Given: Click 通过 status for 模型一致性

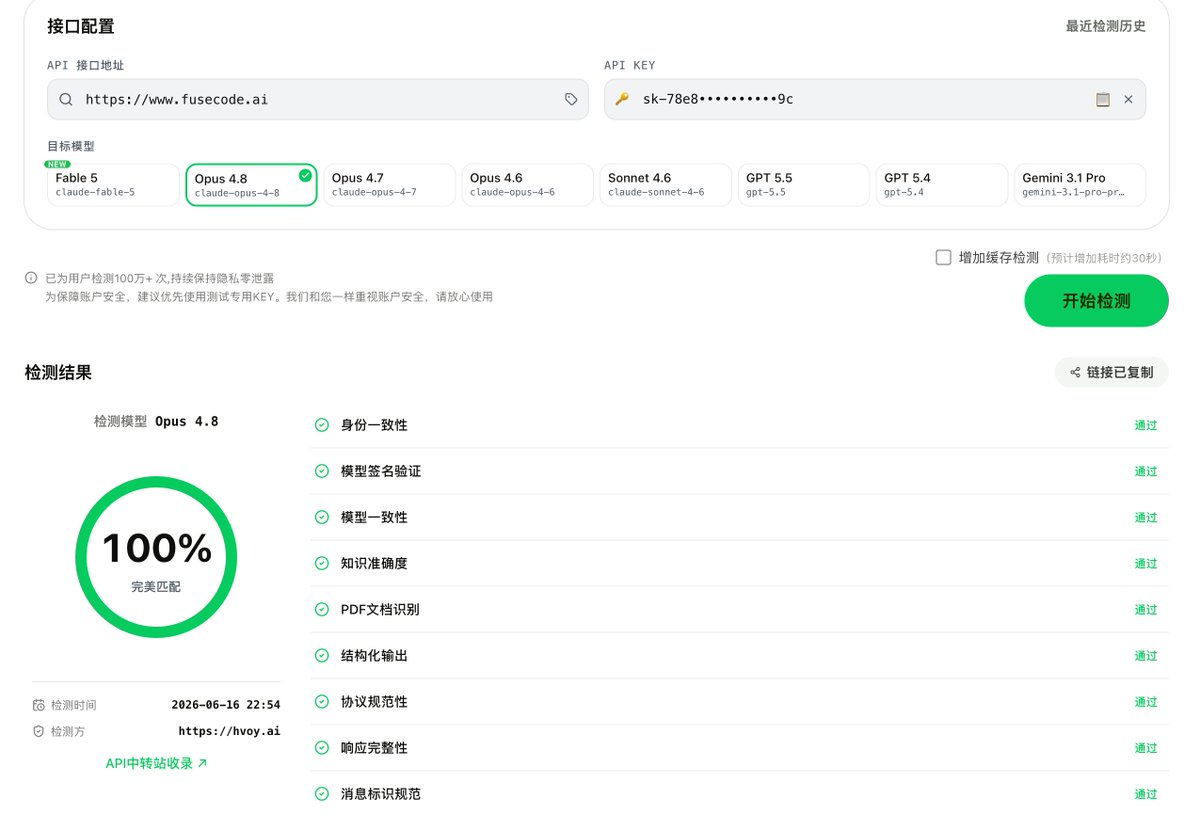Looking at the screenshot, I should (1145, 517).
